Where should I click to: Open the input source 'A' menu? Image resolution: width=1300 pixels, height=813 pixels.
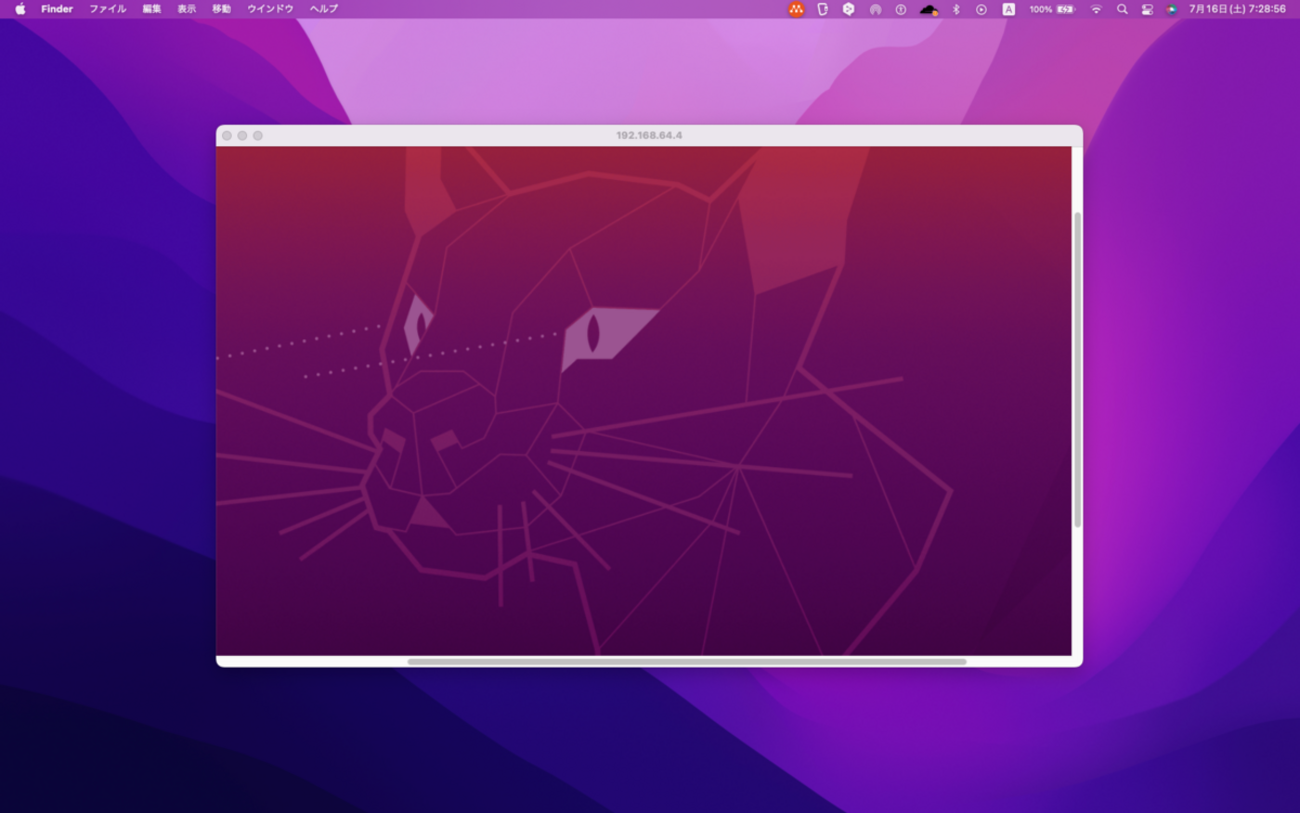(1008, 9)
